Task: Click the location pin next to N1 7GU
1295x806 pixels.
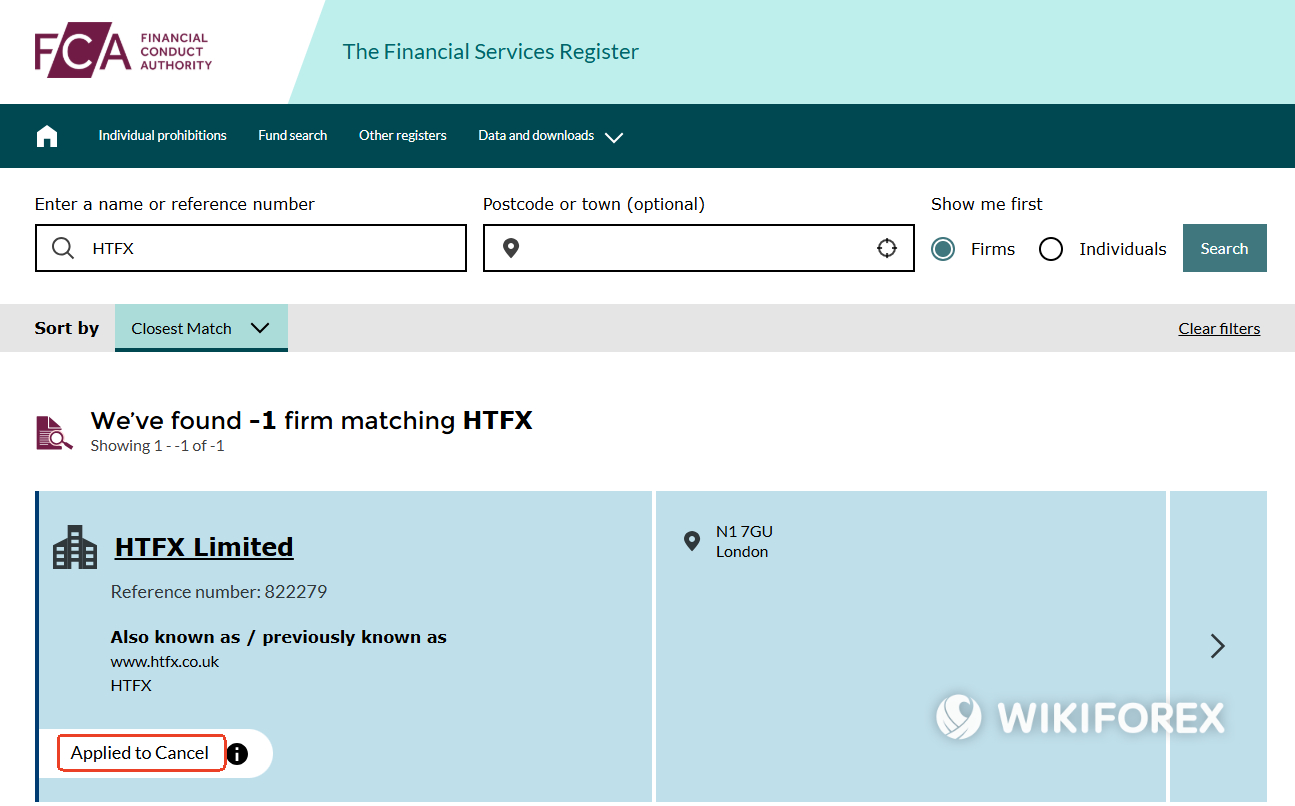Action: click(x=691, y=541)
